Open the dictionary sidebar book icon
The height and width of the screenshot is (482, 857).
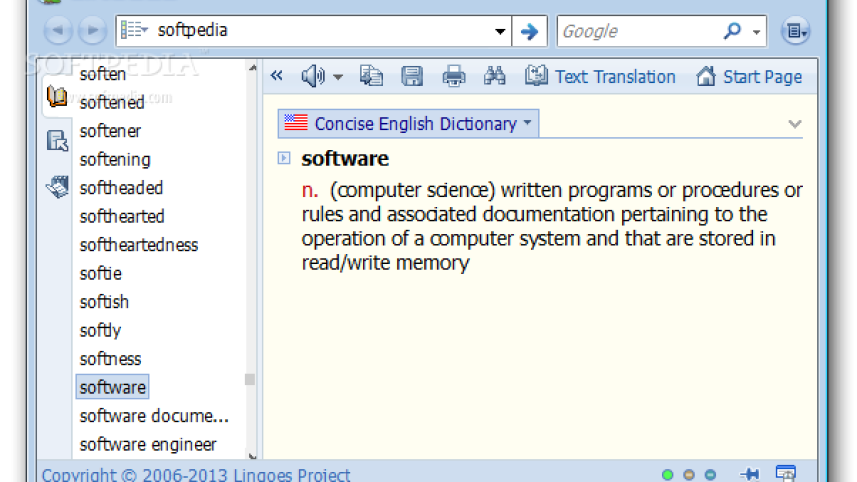57,97
